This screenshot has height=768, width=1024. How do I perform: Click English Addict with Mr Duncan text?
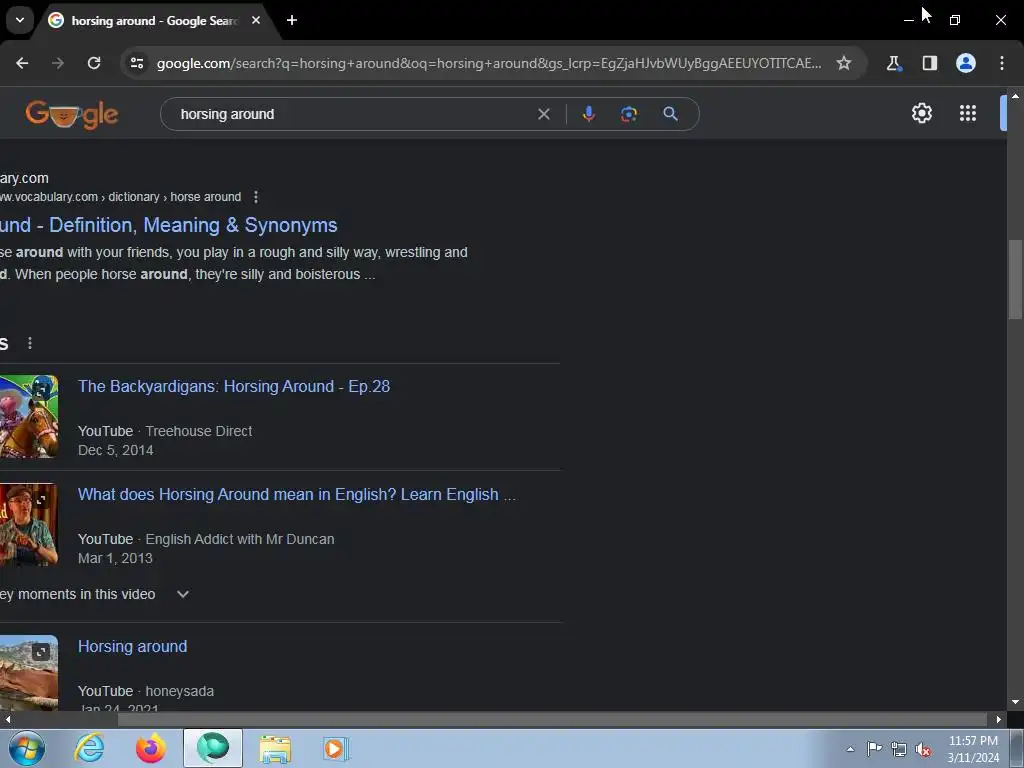(240, 539)
